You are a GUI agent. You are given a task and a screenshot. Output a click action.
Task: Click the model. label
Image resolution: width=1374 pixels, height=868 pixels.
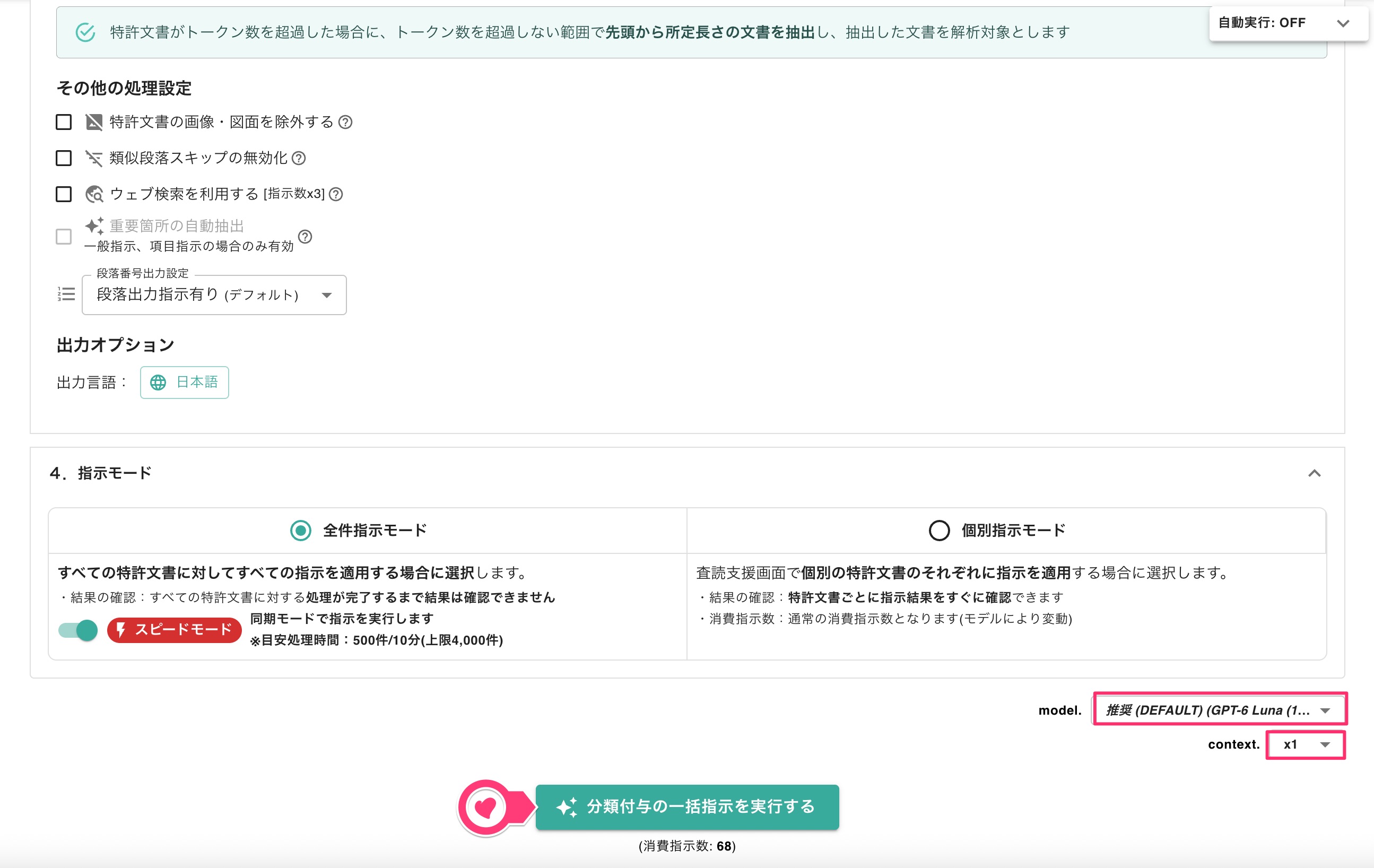click(x=1060, y=710)
